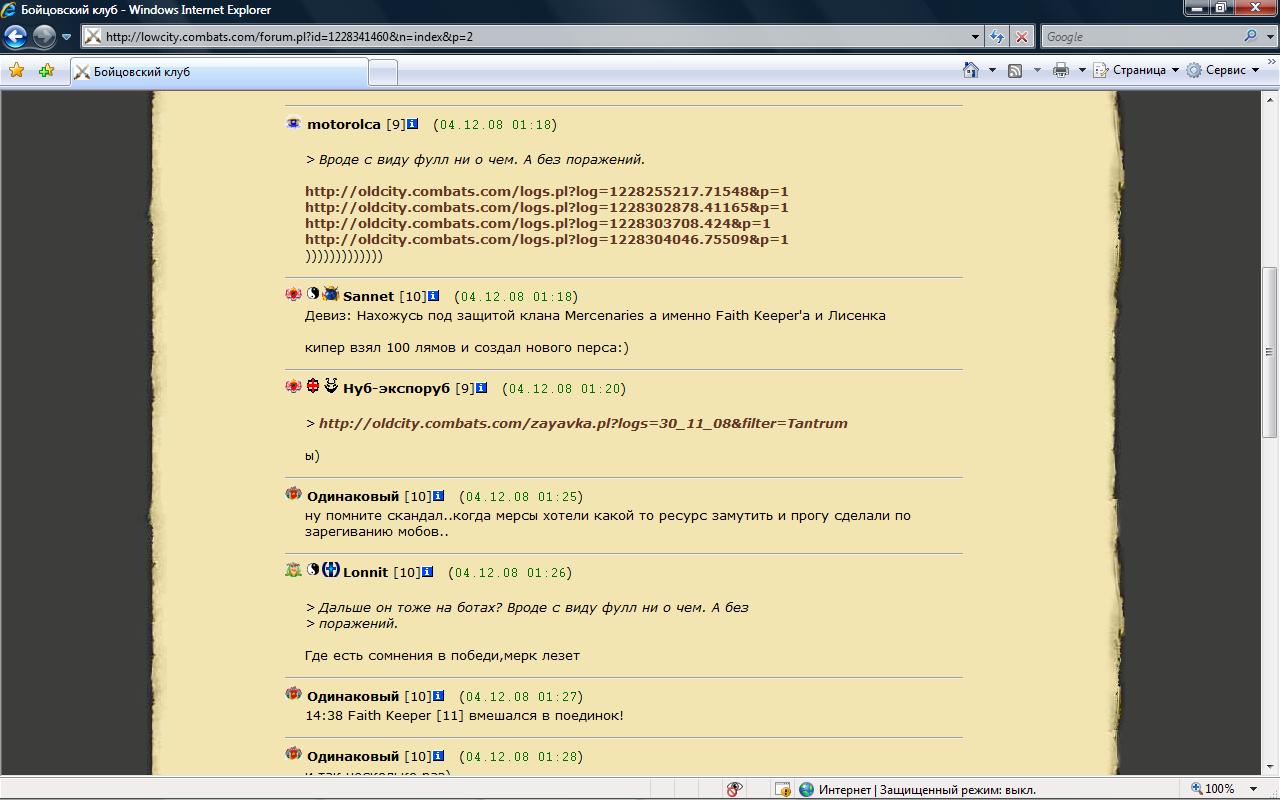Viewport: 1280px width, 800px height.
Task: Click yin-yang icon beside Sannet
Action: (313, 294)
